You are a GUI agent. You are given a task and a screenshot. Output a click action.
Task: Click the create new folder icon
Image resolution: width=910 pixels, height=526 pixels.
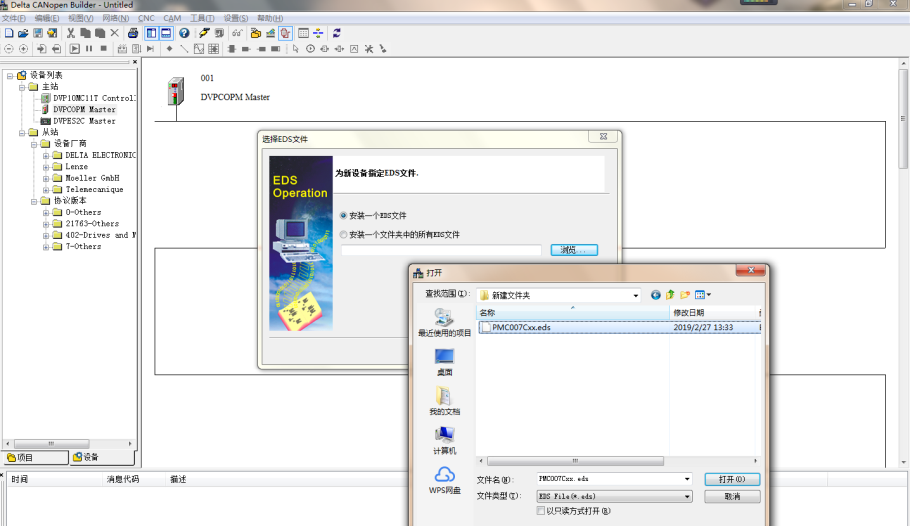tap(685, 295)
